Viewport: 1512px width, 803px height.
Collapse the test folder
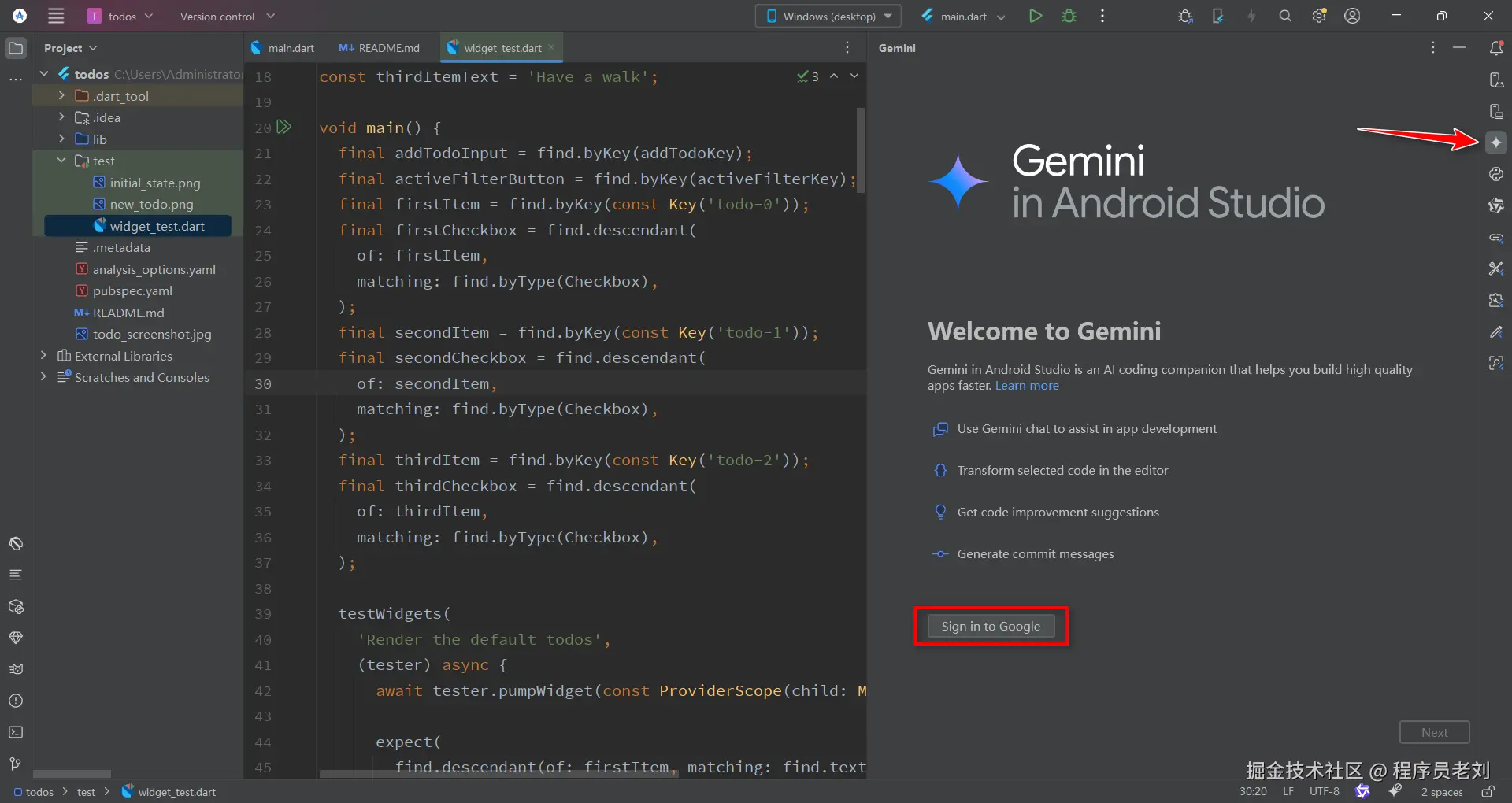pos(61,161)
